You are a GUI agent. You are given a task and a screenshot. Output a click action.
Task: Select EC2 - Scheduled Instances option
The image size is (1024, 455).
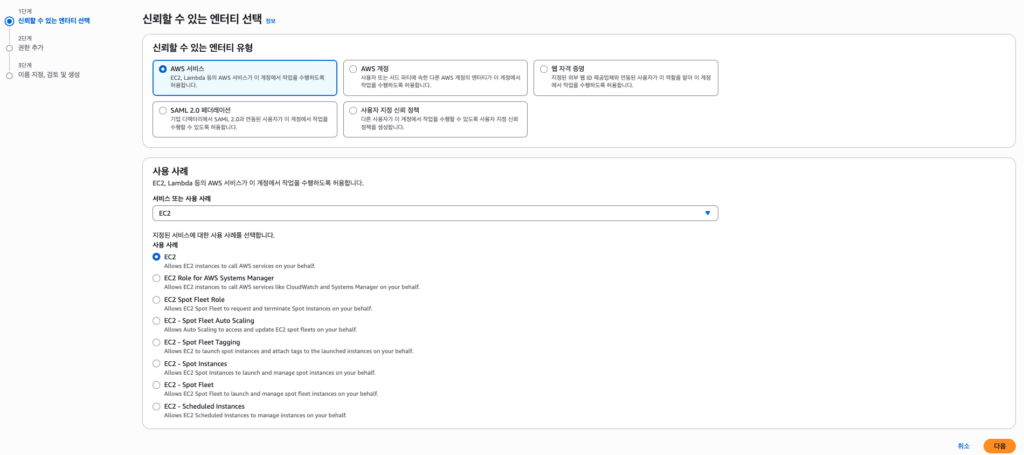156,407
